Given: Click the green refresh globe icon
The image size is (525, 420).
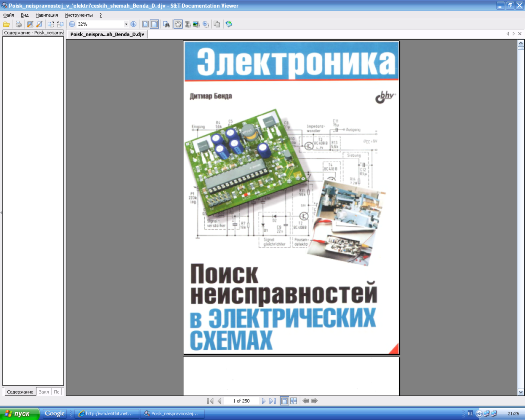Looking at the screenshot, I should pos(229,24).
